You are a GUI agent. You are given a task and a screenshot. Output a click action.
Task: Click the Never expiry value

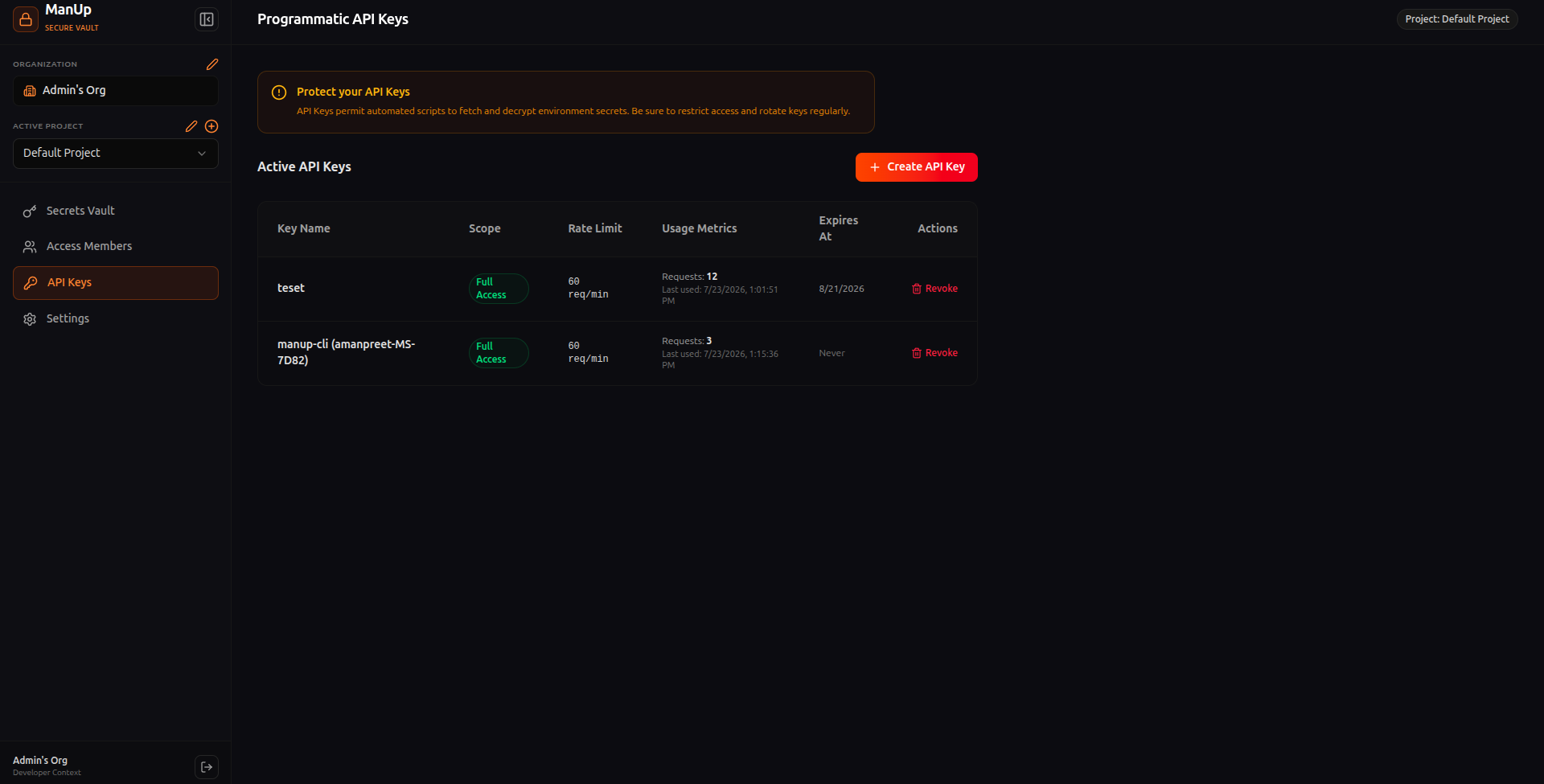[832, 353]
